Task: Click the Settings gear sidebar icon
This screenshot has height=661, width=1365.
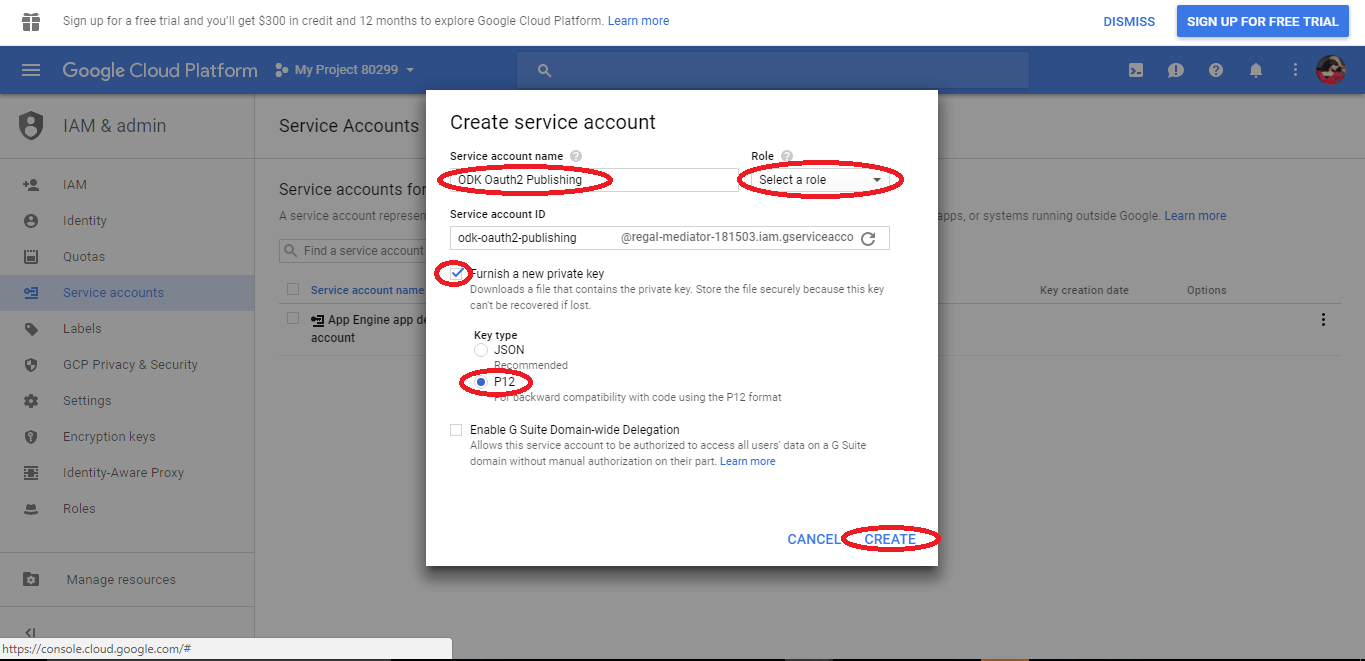Action: click(x=31, y=400)
